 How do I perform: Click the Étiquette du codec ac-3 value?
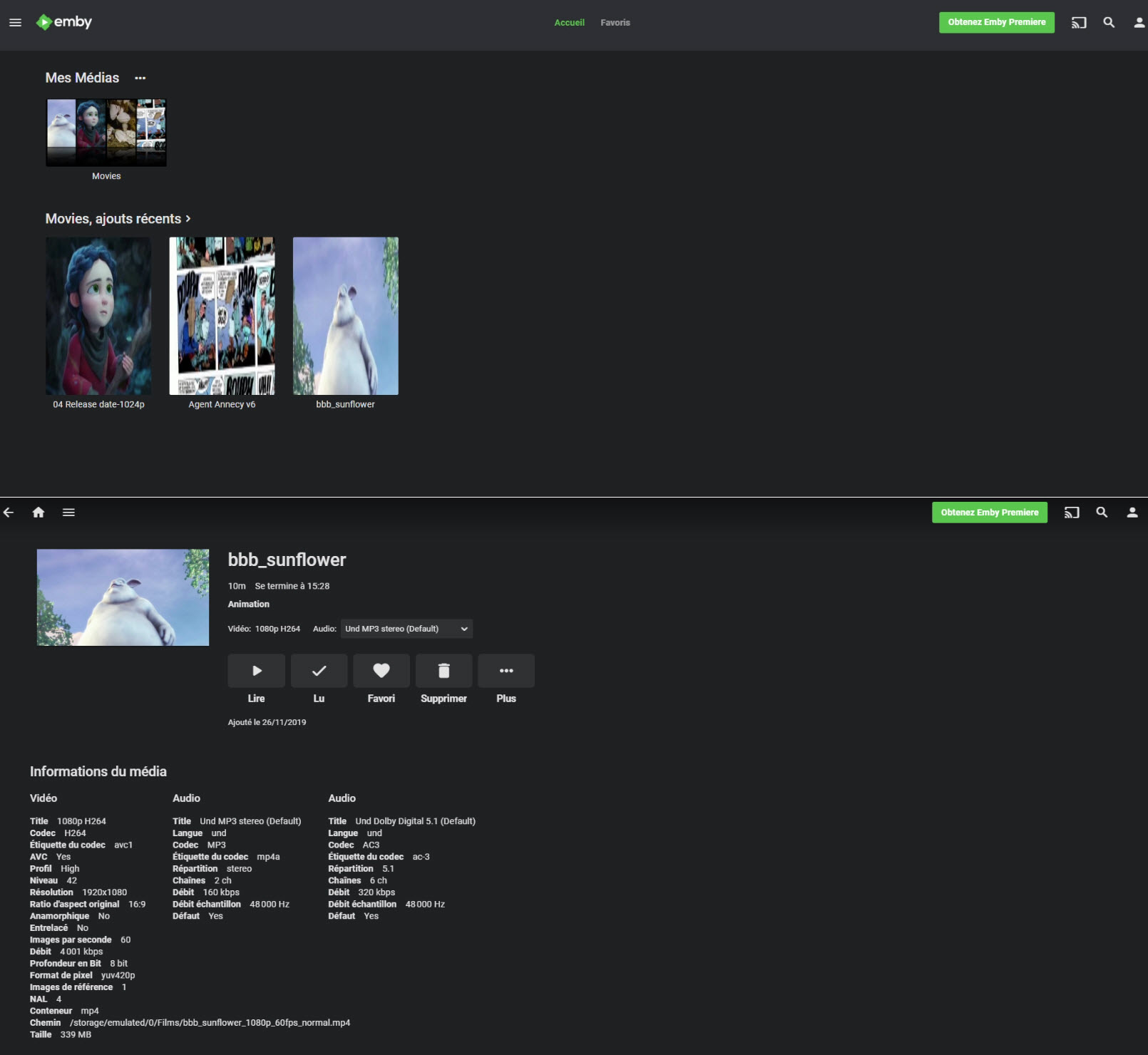(421, 857)
